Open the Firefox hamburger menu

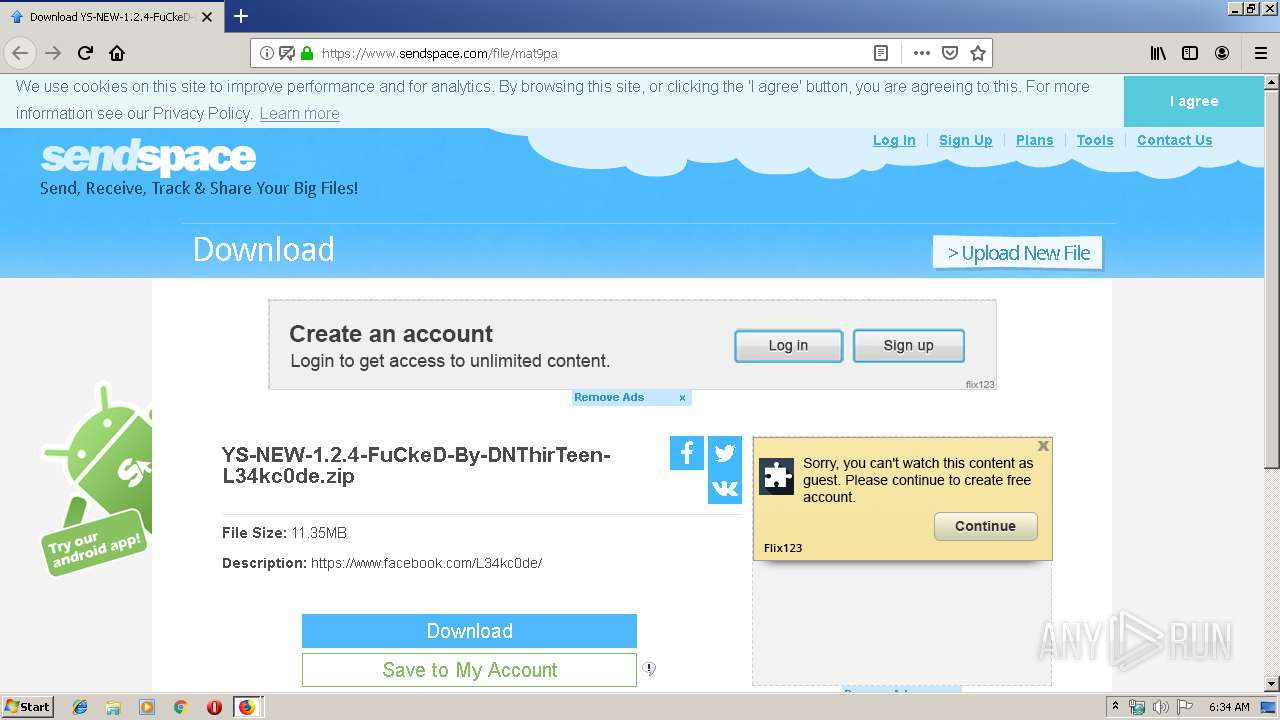pyautogui.click(x=1261, y=53)
